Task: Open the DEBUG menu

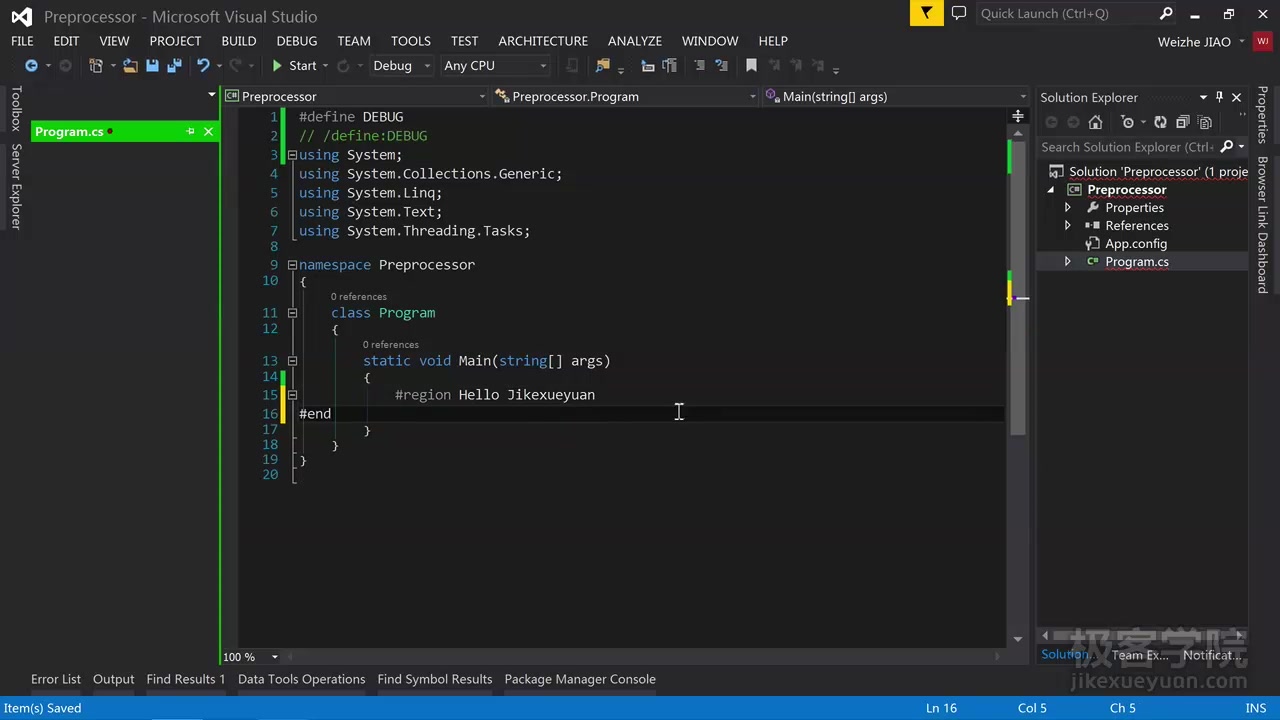Action: 297,41
